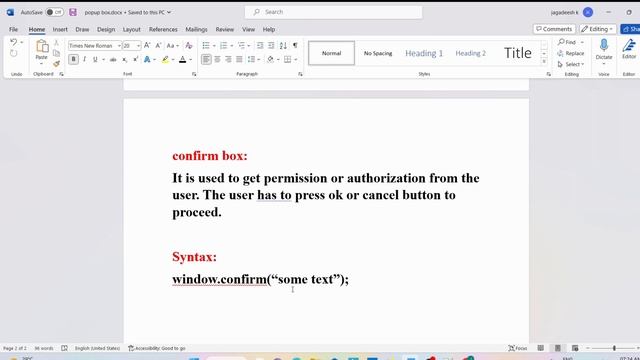Align paragraph text to the right
The width and height of the screenshot is (640, 360).
228,60
